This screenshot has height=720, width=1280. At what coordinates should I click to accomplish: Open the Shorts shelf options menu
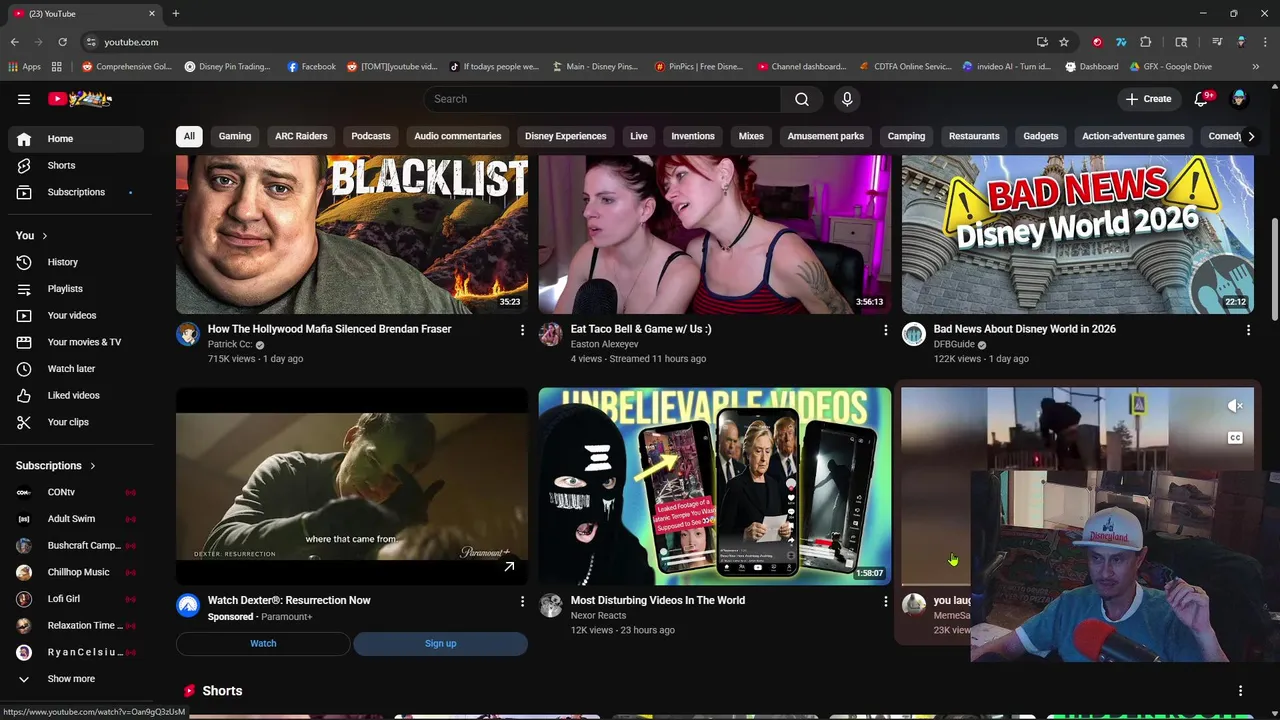coord(1240,691)
